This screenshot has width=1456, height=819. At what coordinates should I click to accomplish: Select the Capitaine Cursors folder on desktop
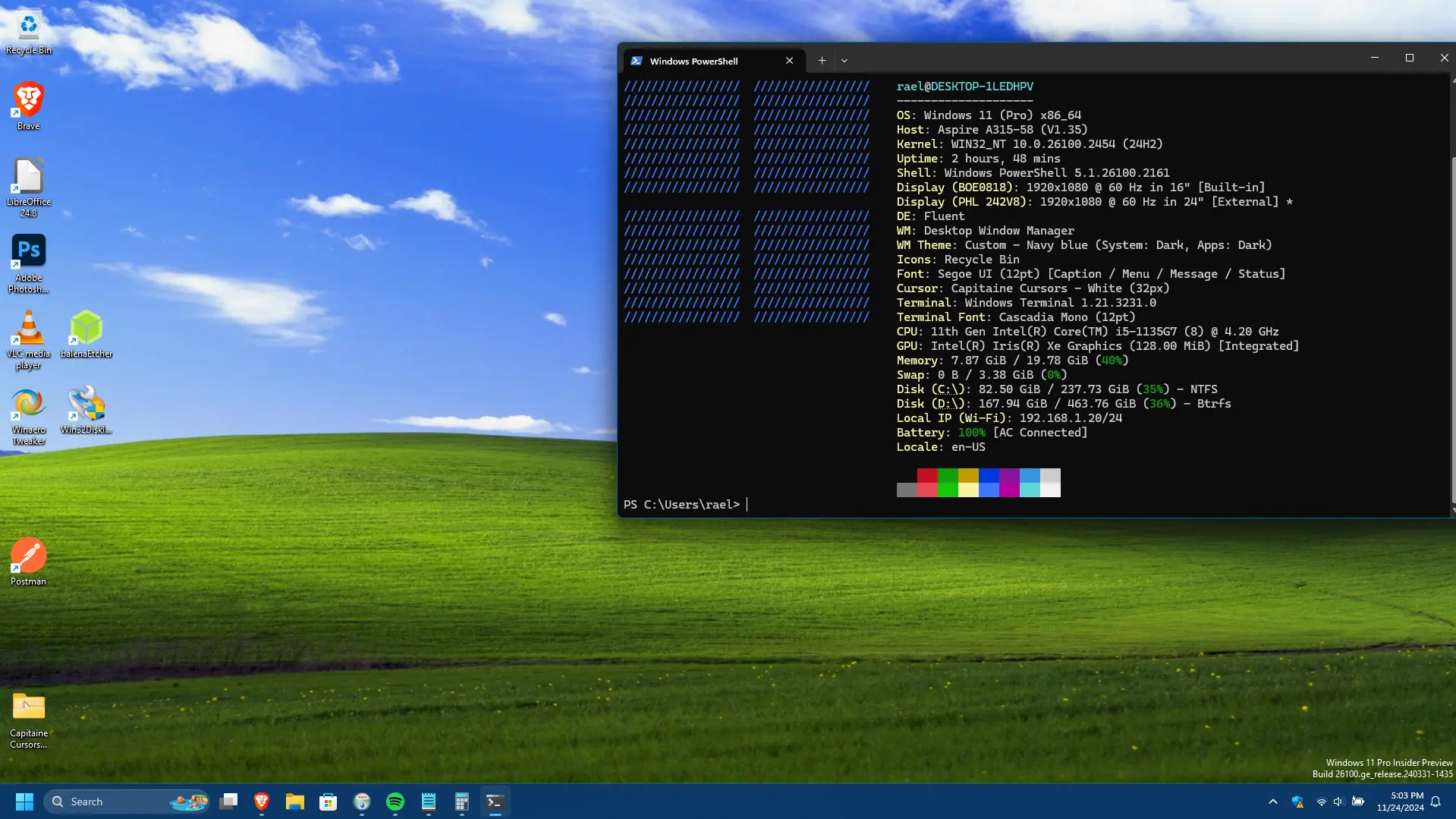pyautogui.click(x=29, y=720)
